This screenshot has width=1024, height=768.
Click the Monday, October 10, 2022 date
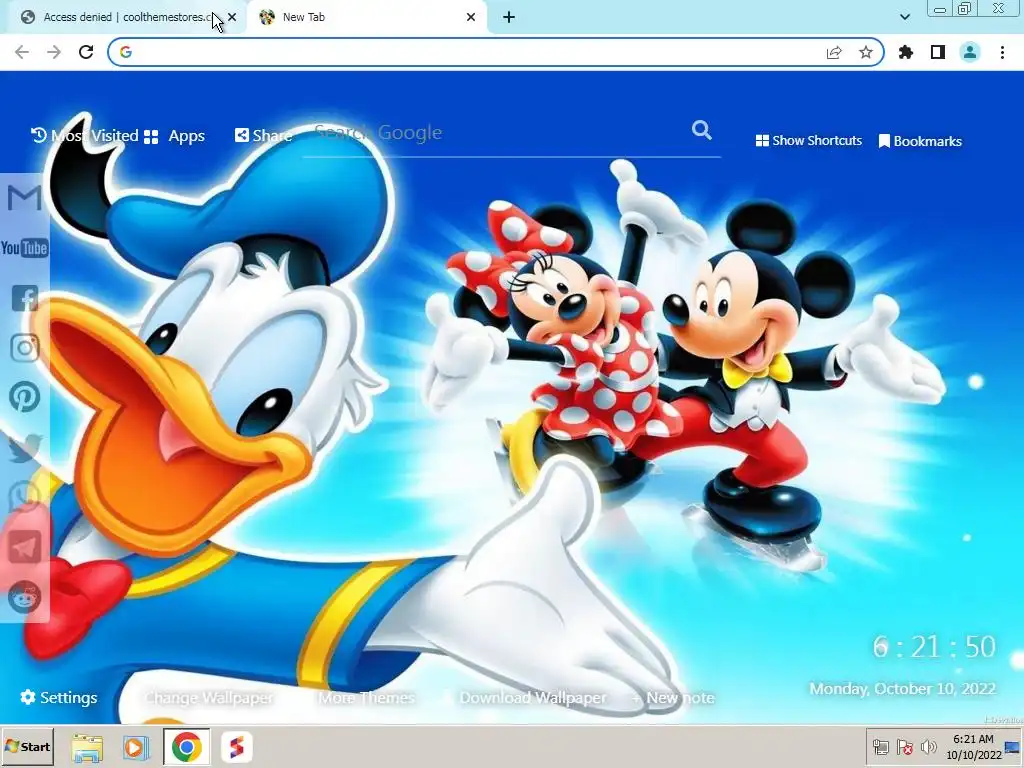click(903, 689)
